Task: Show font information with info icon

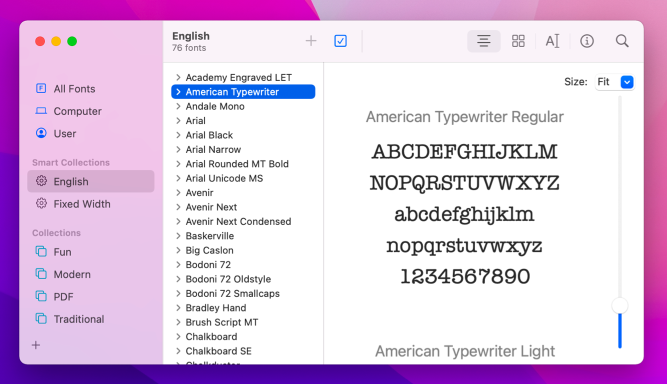Action: click(587, 41)
